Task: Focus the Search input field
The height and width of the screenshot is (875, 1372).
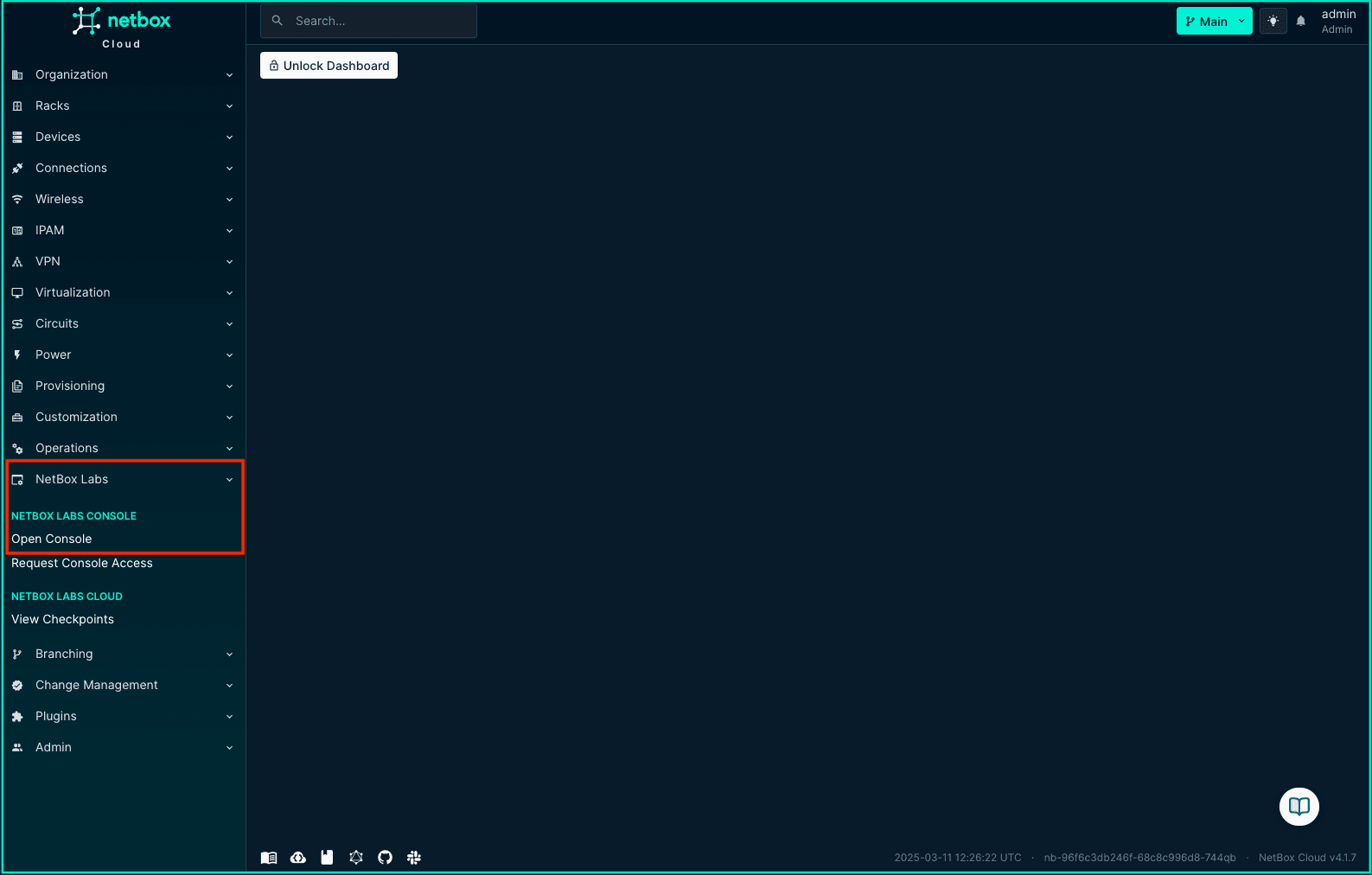Action: point(368,21)
